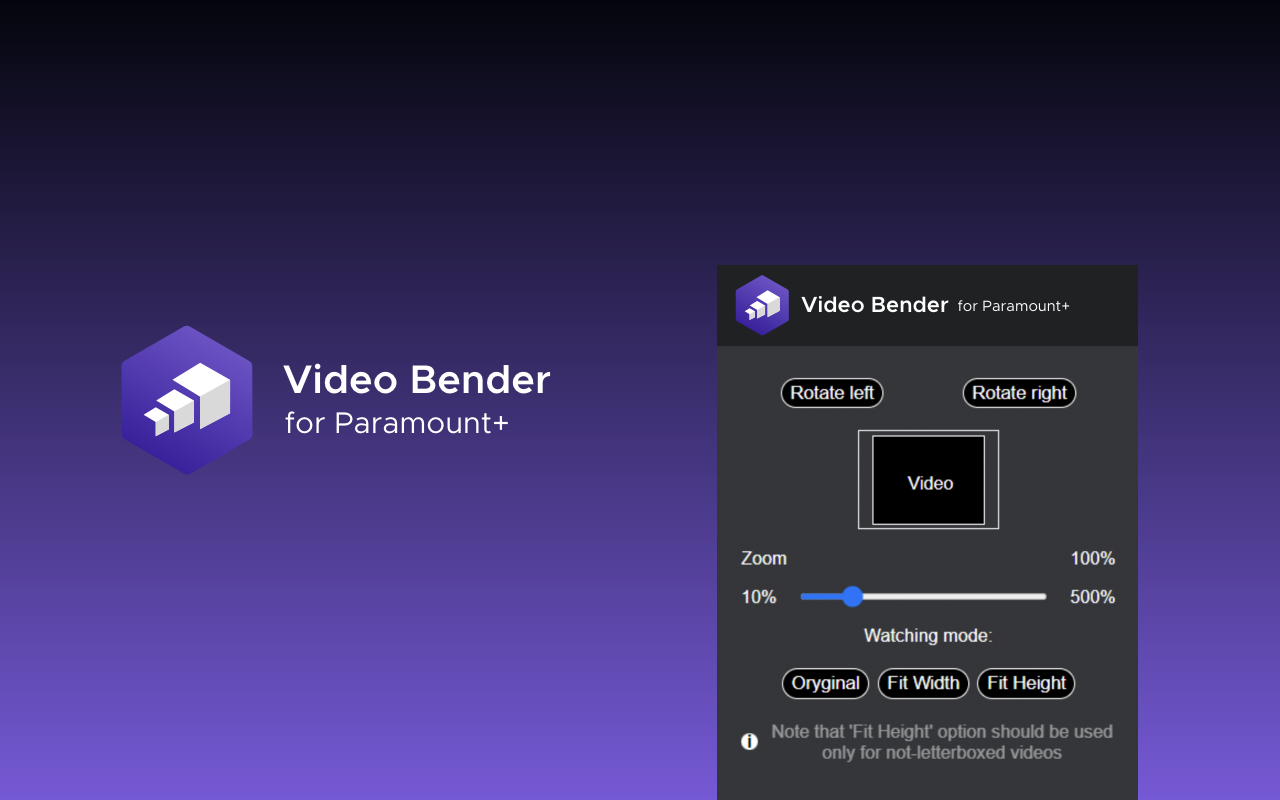
Task: Select the Oryginal watching mode
Action: click(825, 683)
